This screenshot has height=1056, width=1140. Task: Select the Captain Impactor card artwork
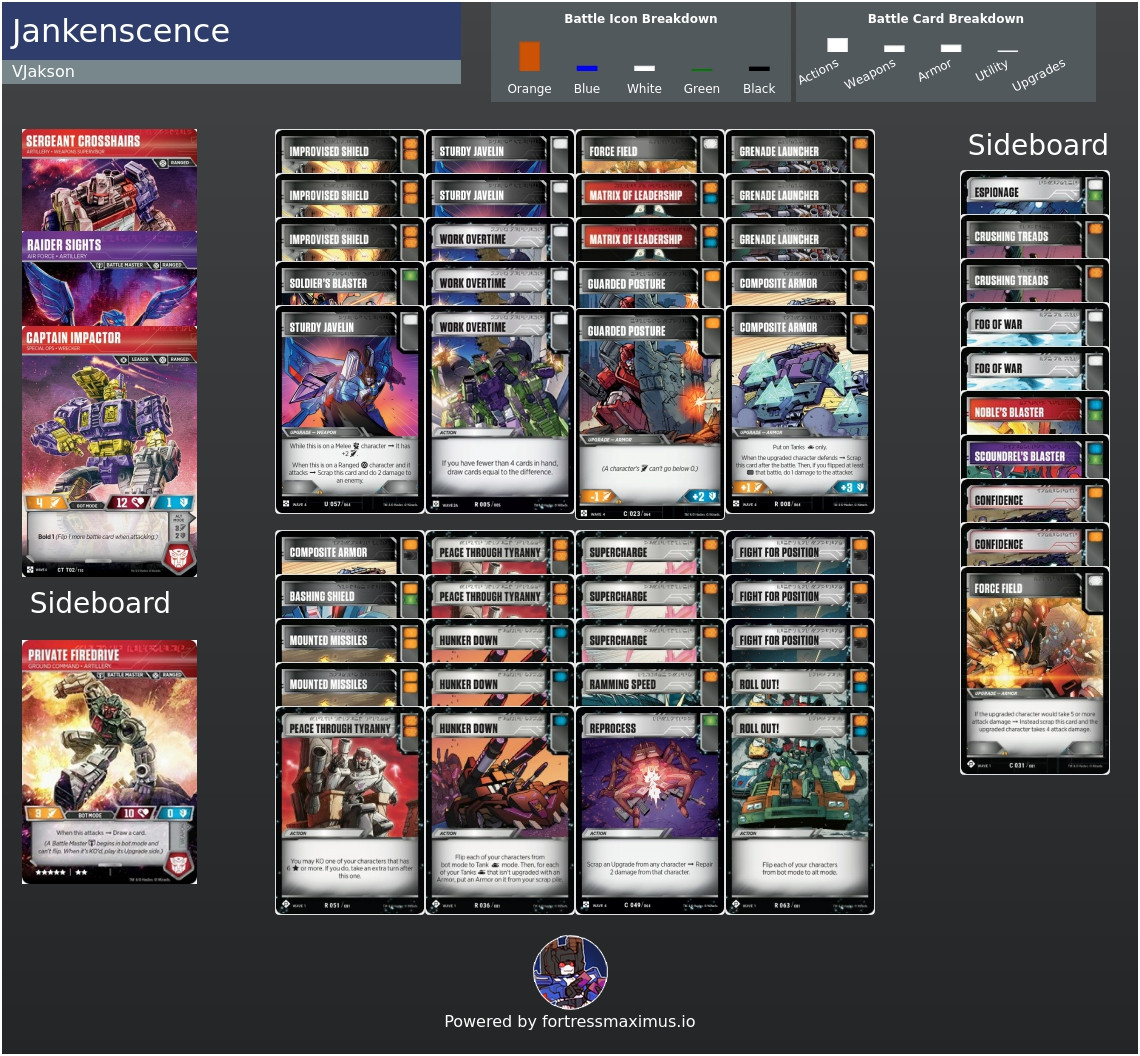point(109,425)
